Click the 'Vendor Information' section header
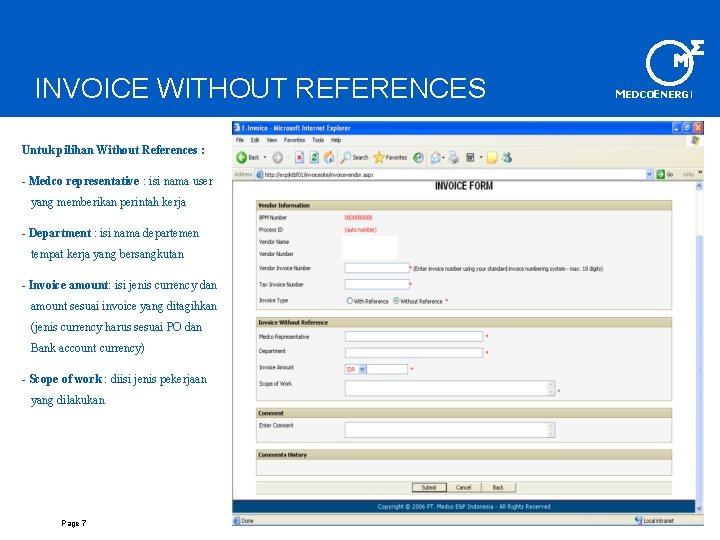720x540 pixels. pyautogui.click(x=464, y=205)
